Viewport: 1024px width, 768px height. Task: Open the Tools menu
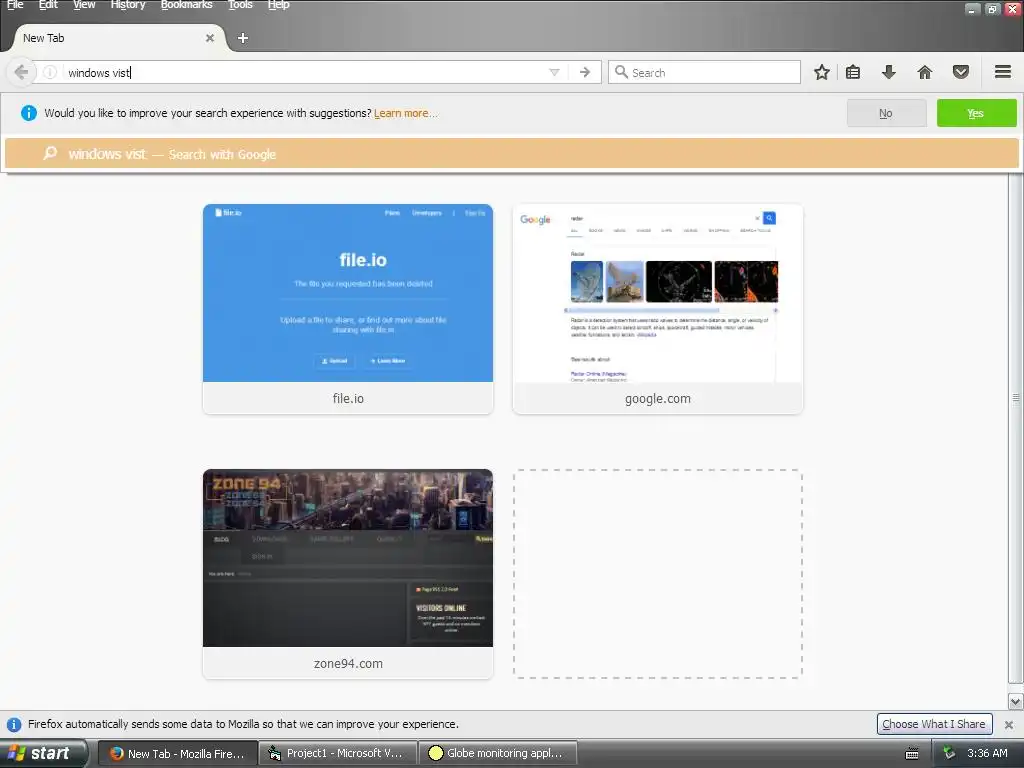tap(240, 5)
